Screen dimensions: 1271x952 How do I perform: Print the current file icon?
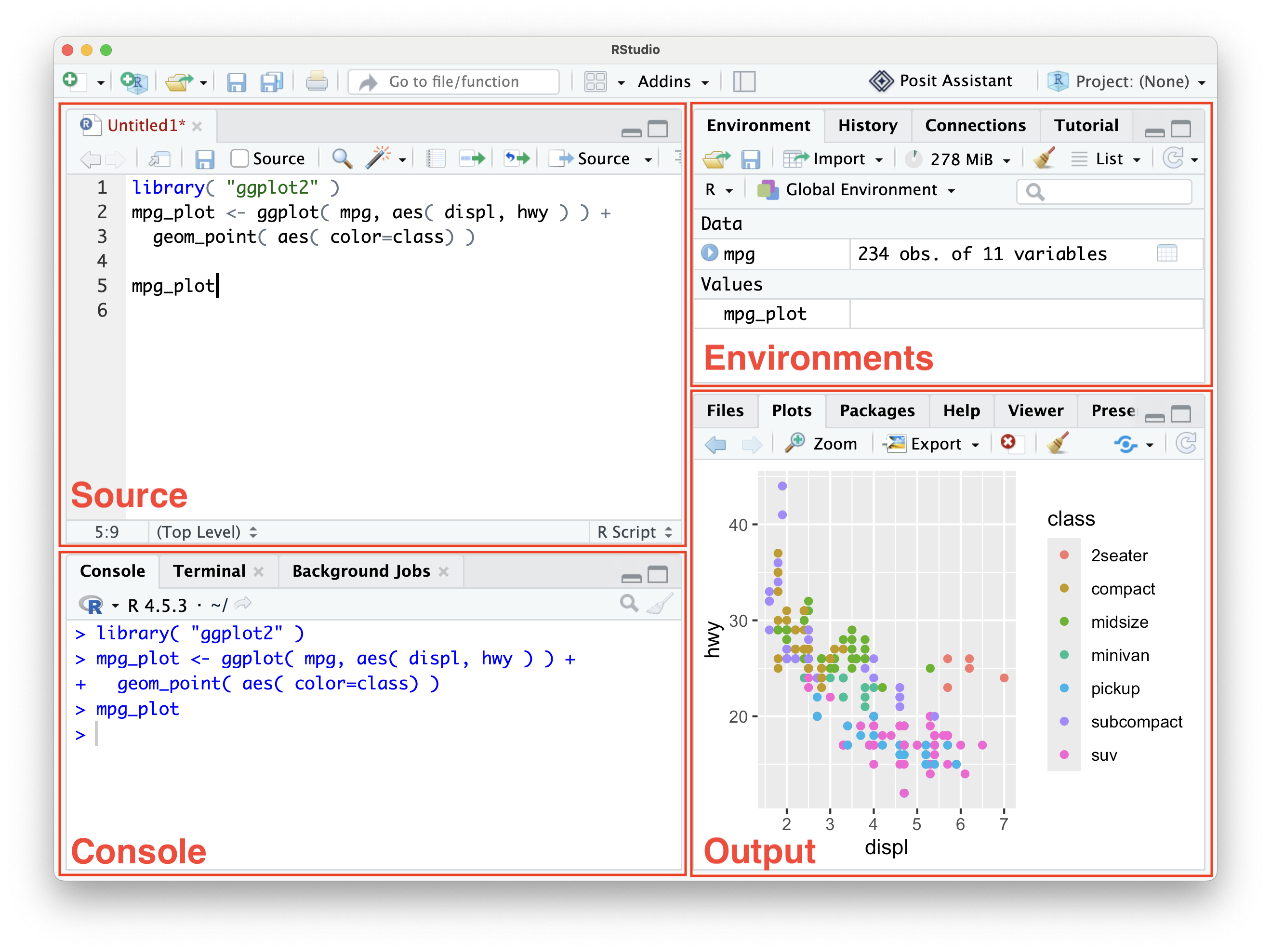click(x=317, y=81)
